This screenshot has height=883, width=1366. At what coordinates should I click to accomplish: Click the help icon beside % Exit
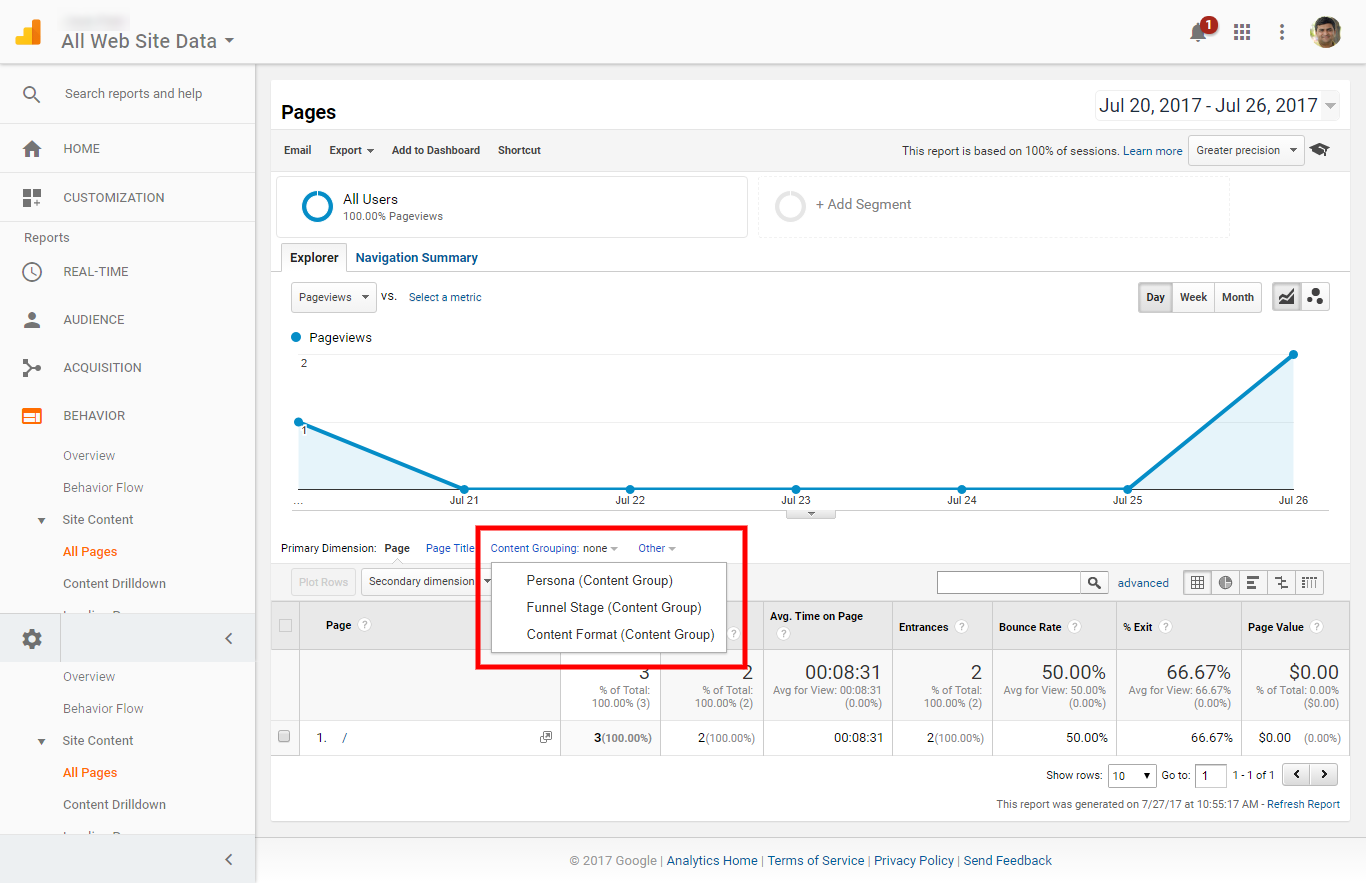[x=1165, y=627]
